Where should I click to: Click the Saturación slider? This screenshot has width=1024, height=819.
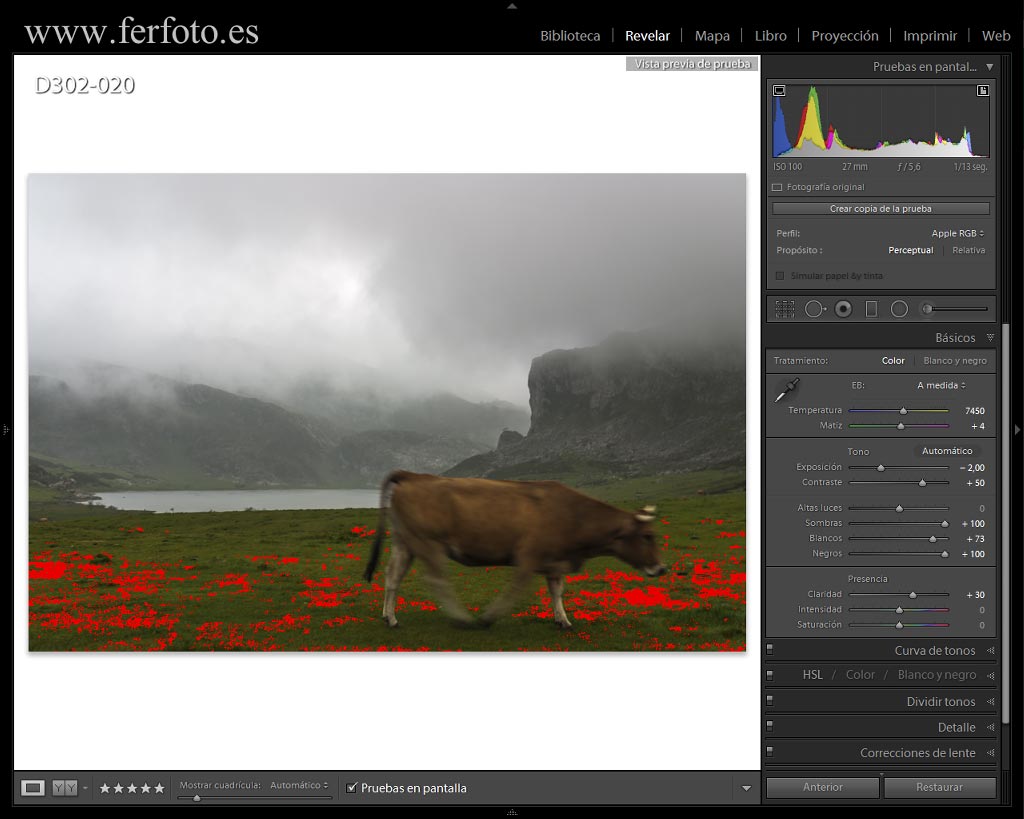click(x=898, y=625)
